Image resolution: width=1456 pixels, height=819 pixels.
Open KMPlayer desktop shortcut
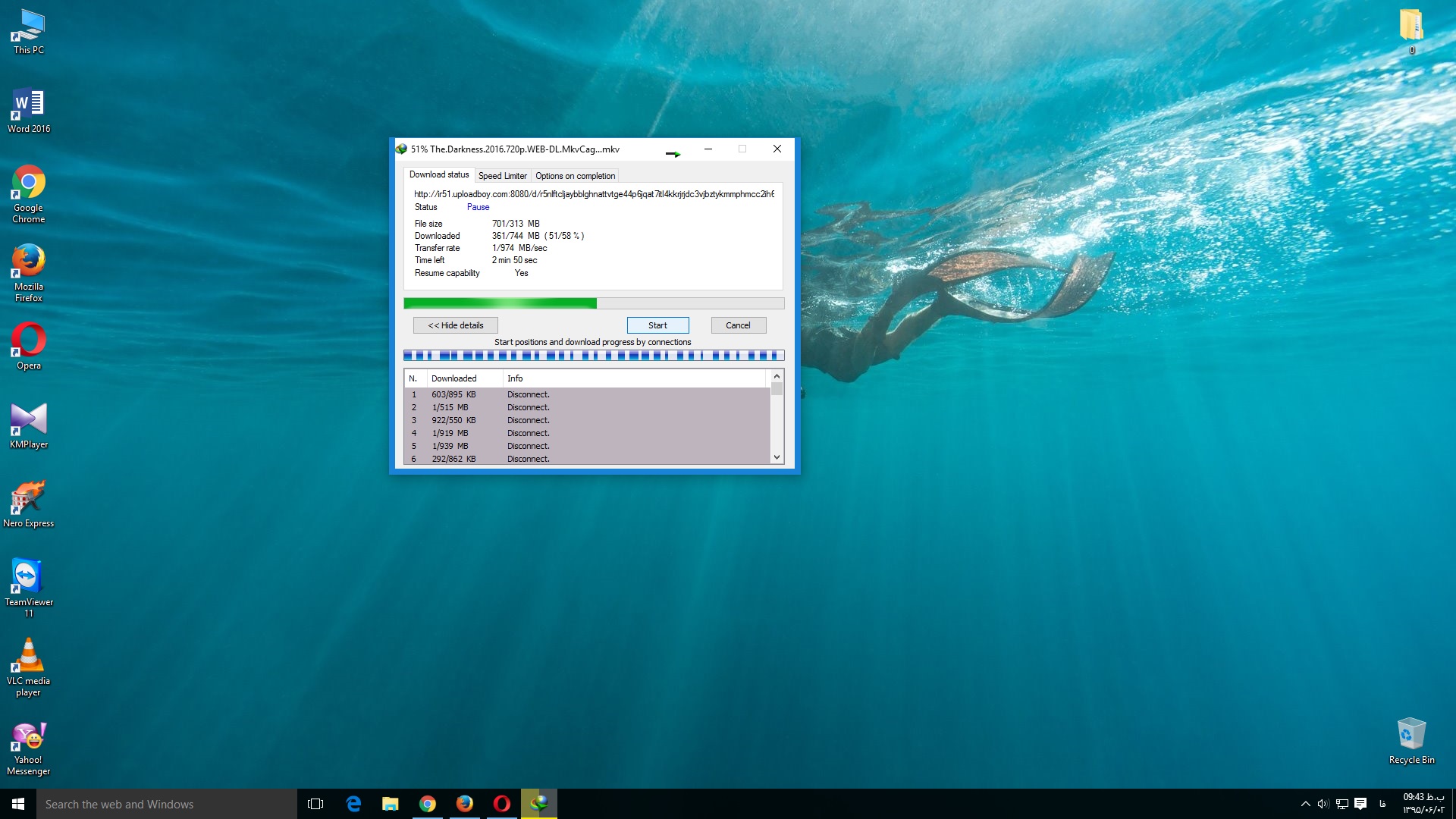(29, 426)
